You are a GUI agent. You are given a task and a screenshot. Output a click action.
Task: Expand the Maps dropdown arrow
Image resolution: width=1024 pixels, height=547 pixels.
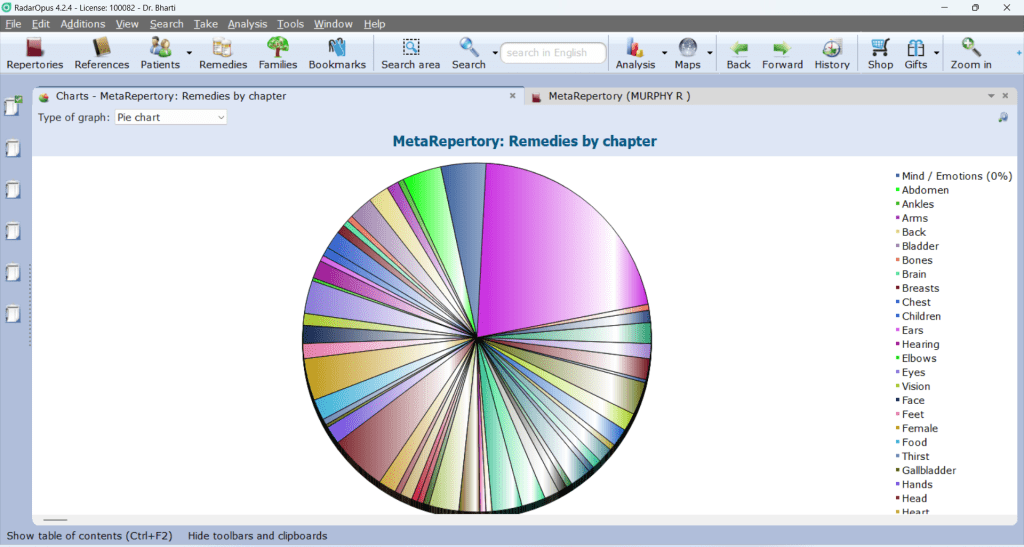click(x=709, y=53)
